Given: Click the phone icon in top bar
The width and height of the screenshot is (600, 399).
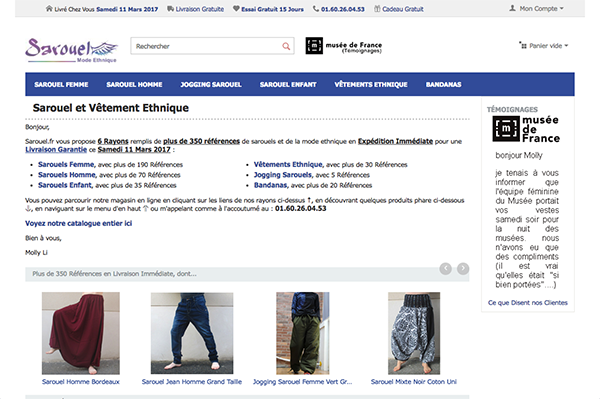Looking at the screenshot, I should [316, 8].
